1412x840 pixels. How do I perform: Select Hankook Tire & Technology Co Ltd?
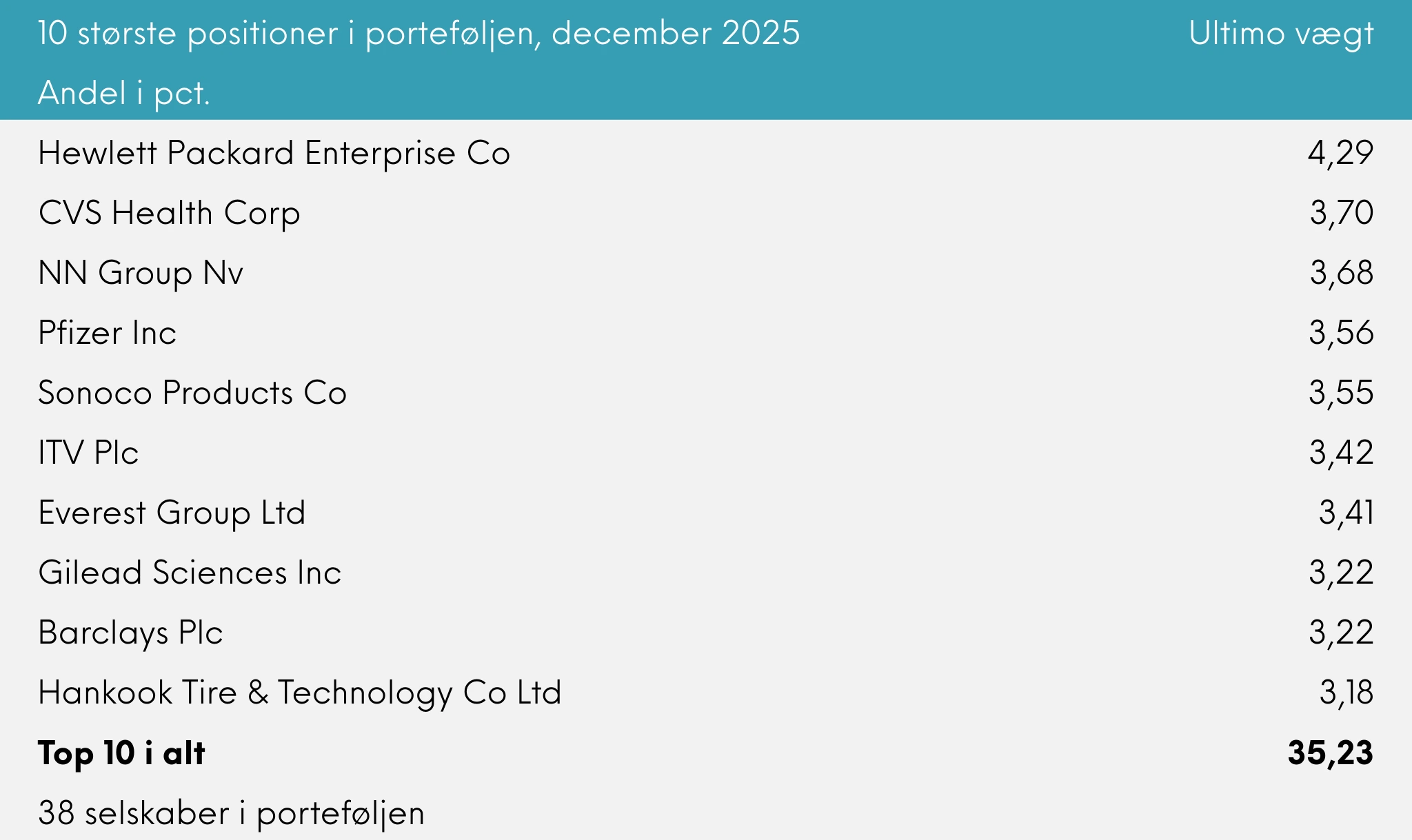tap(300, 693)
